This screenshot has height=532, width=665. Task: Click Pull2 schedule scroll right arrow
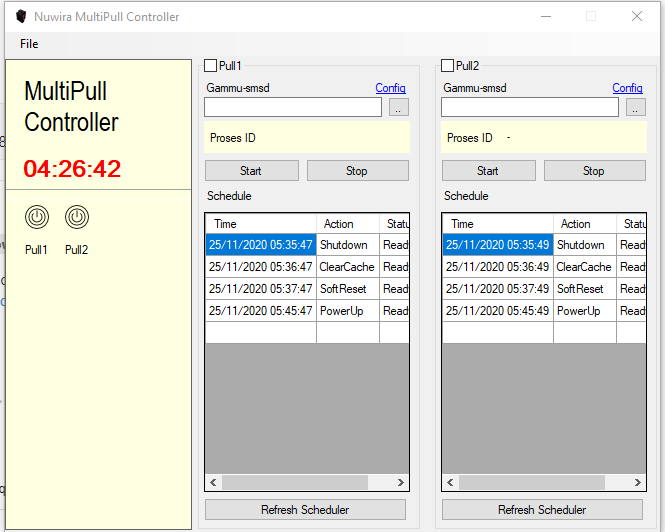pyautogui.click(x=637, y=482)
